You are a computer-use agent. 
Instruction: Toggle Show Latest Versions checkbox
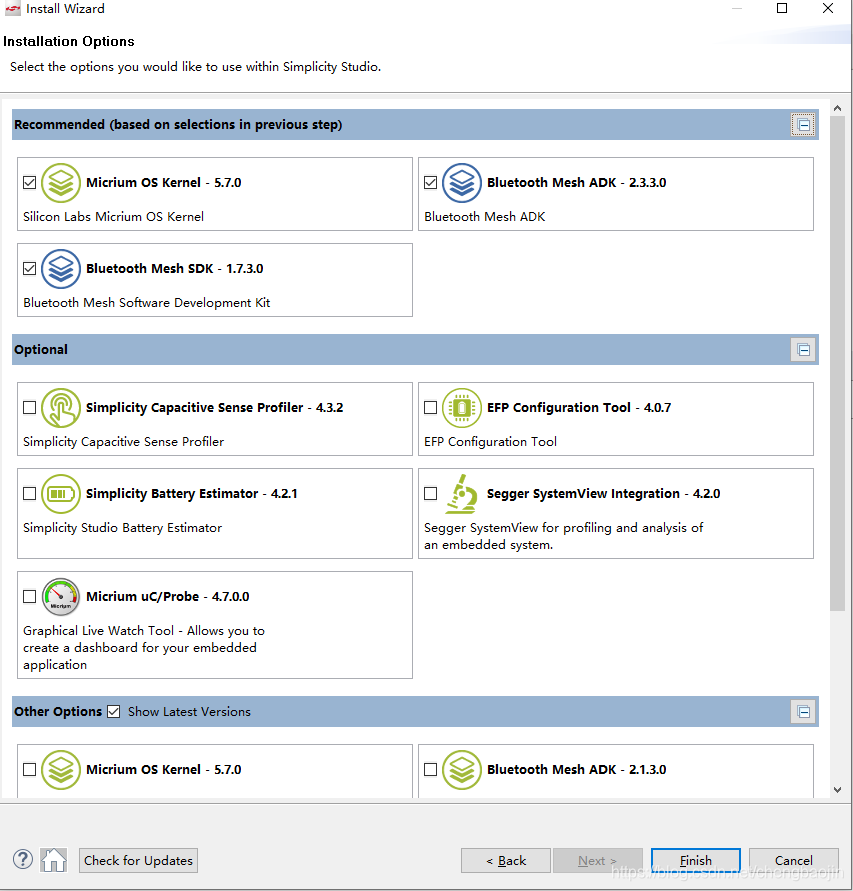point(114,711)
